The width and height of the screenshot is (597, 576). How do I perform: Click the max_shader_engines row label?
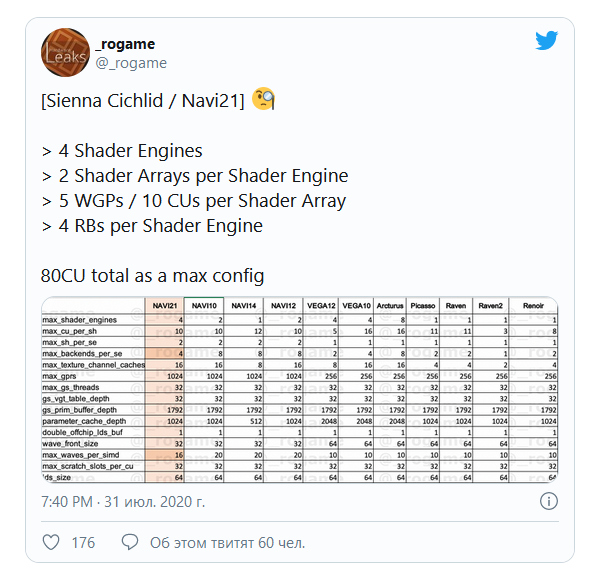[x=79, y=320]
